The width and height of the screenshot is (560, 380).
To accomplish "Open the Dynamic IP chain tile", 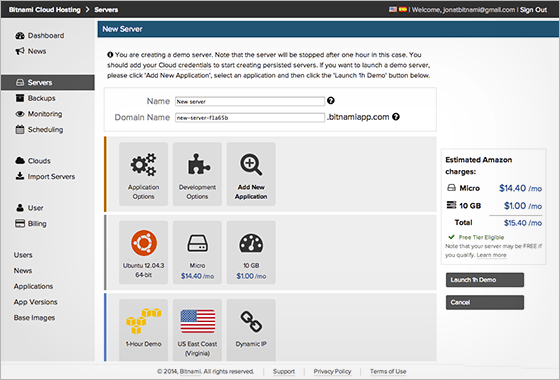I will point(251,330).
